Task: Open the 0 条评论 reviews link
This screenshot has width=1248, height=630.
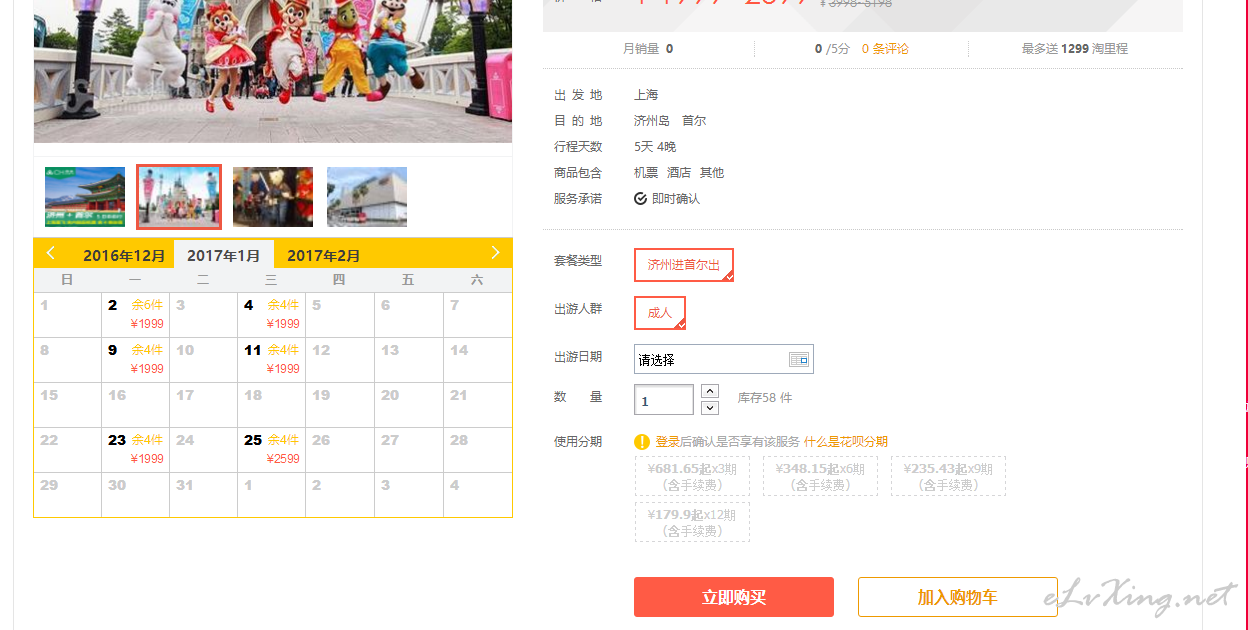Action: click(x=885, y=48)
